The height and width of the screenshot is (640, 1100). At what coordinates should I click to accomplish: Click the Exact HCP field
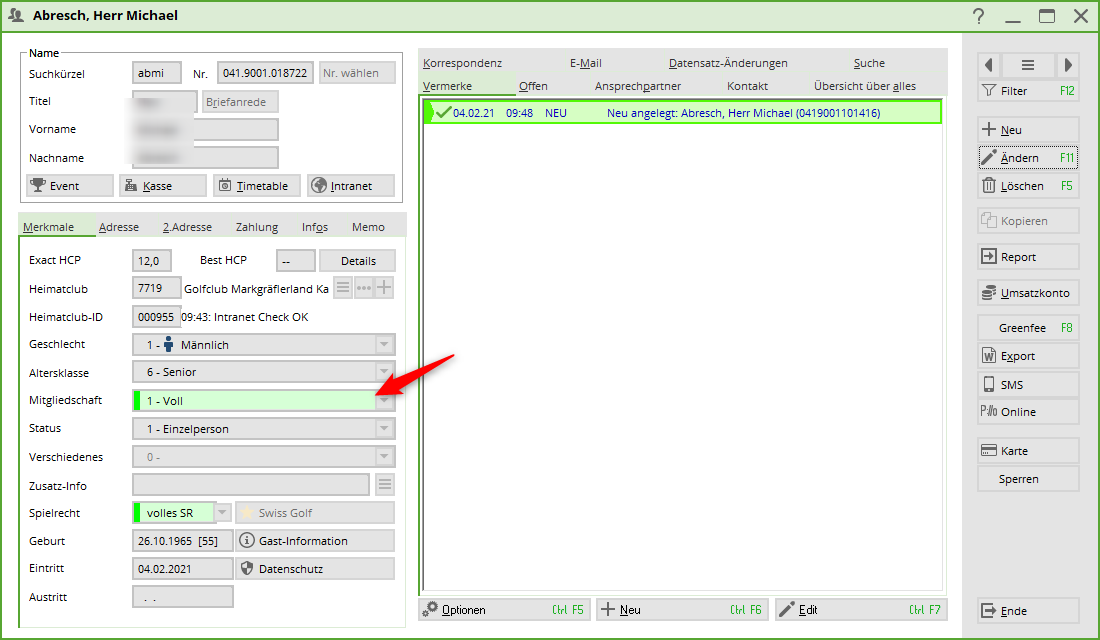(x=152, y=261)
